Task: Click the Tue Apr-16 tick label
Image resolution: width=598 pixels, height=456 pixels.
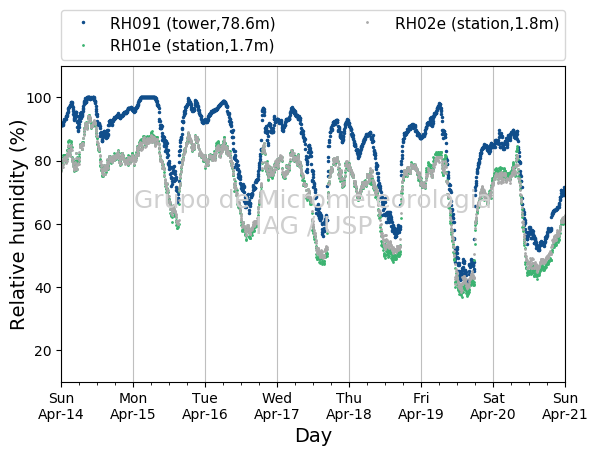Action: point(205,406)
